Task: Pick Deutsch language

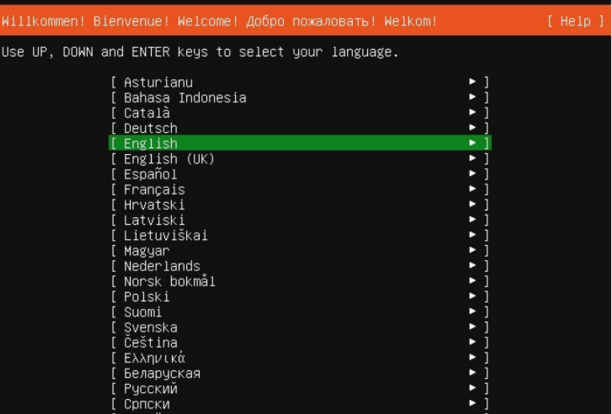Action: pos(299,128)
